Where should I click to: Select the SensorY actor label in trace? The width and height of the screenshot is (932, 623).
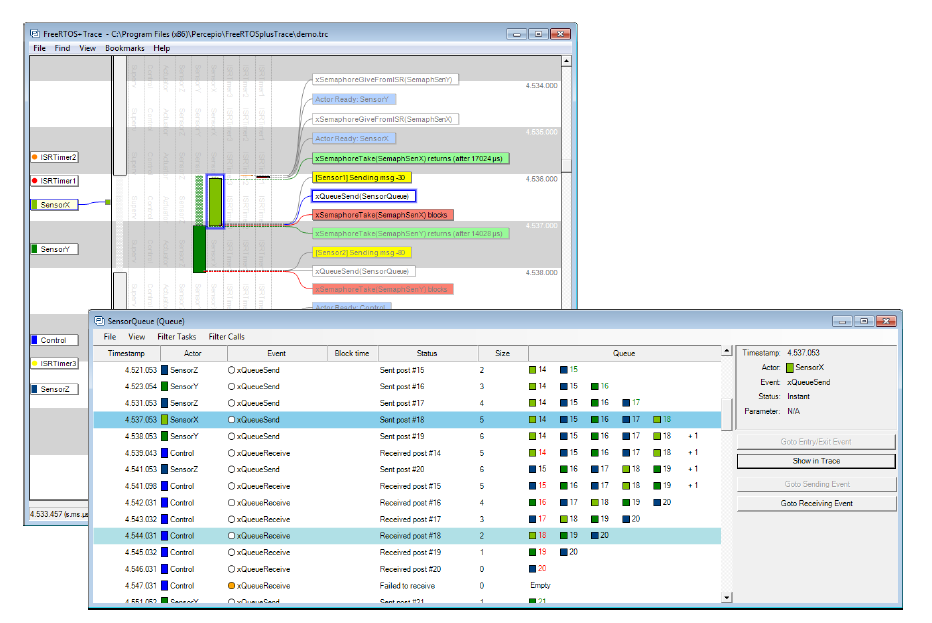[53, 249]
